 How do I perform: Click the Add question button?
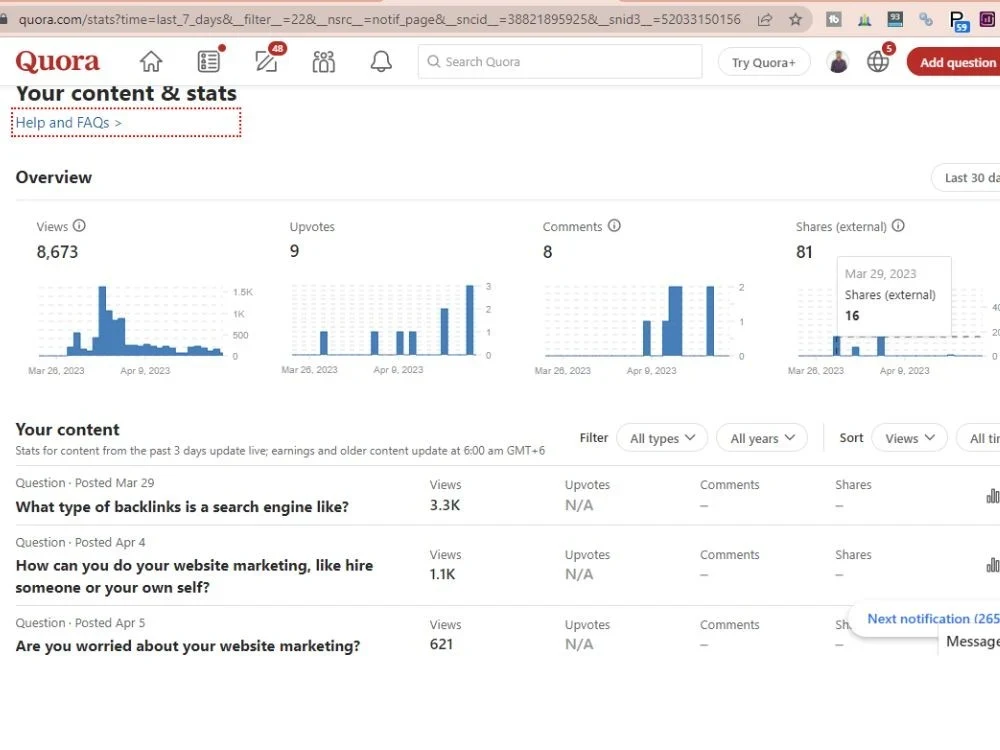coord(953,62)
